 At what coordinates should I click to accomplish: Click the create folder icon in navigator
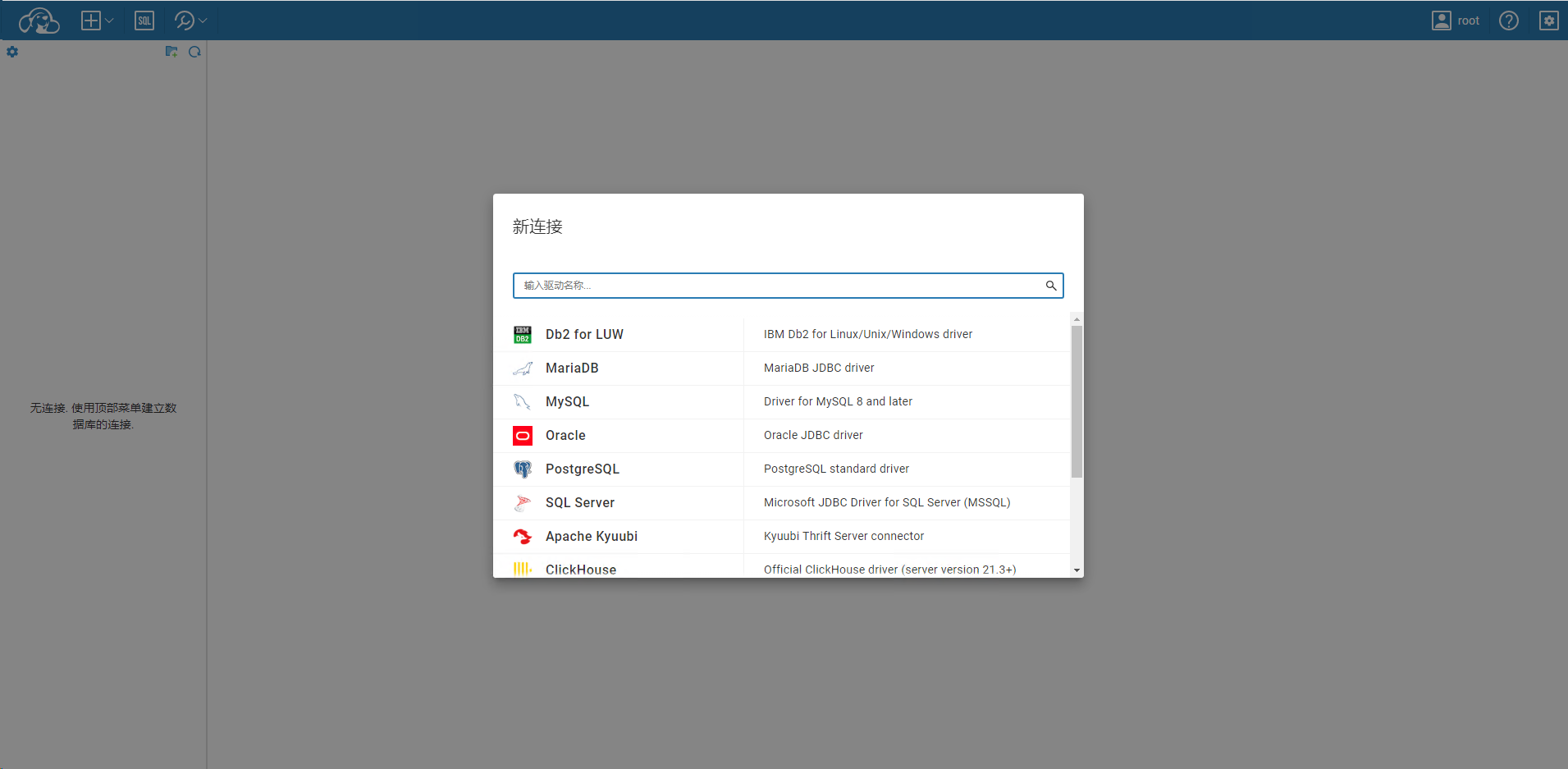171,52
